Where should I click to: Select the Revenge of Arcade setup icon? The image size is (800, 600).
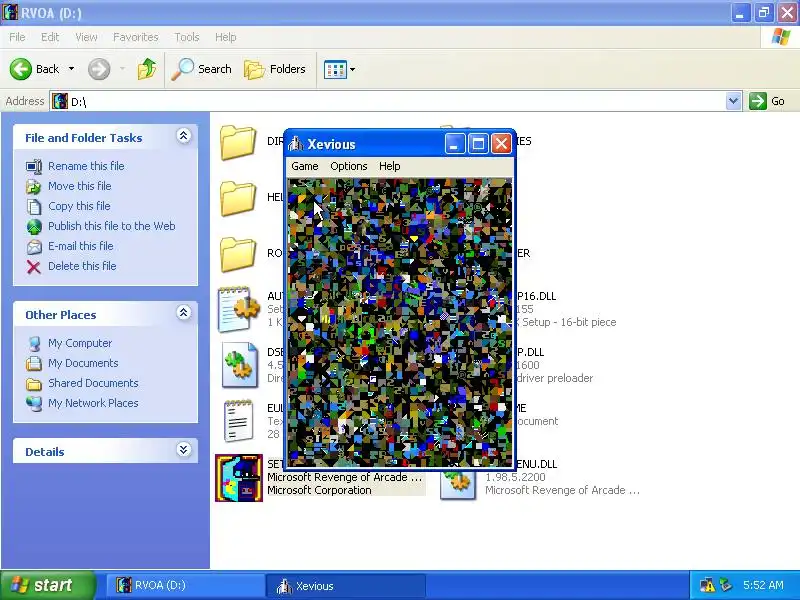click(239, 478)
